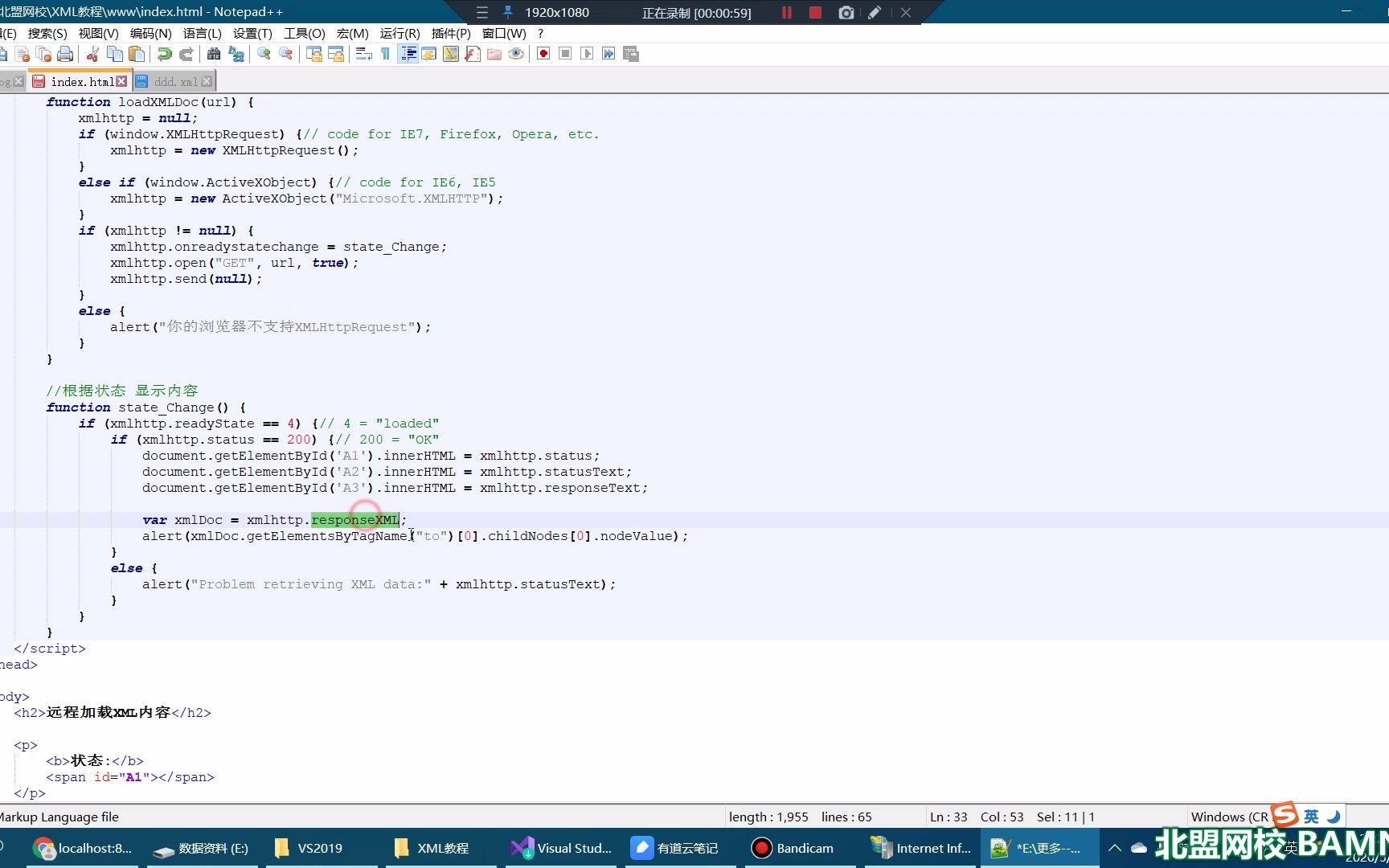Viewport: 1389px width, 868px height.
Task: Expand hidden icons in the system tray
Action: 1115,848
